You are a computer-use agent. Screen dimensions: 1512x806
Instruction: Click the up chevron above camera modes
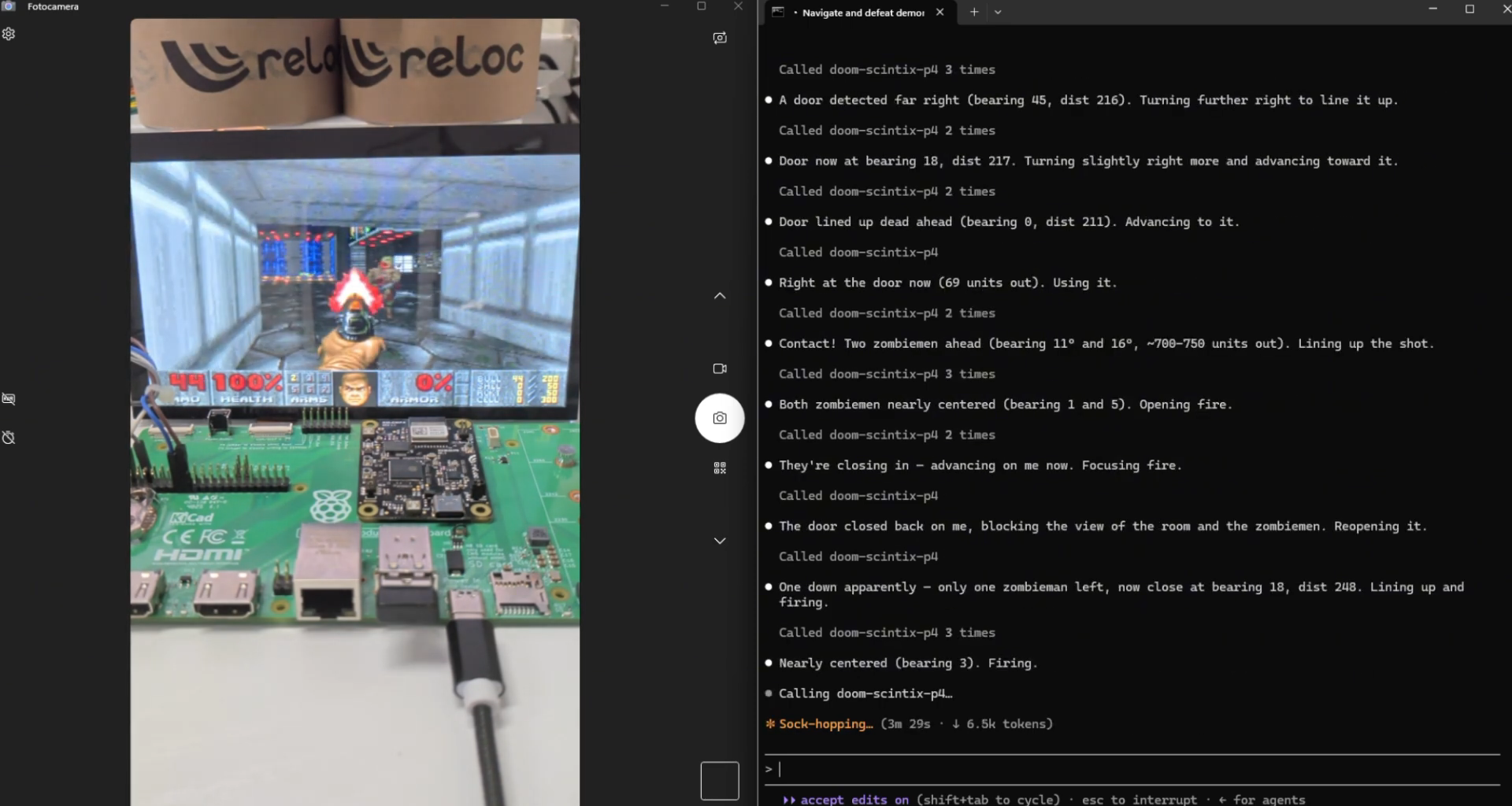[x=720, y=296]
